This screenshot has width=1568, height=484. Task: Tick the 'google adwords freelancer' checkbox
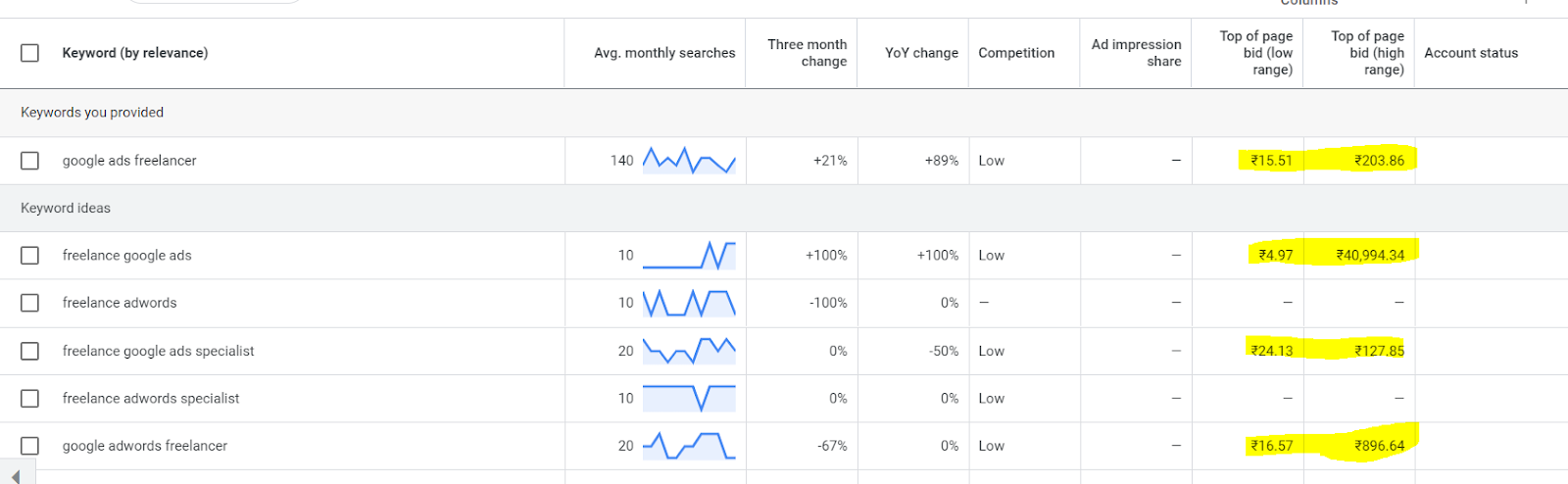point(30,446)
